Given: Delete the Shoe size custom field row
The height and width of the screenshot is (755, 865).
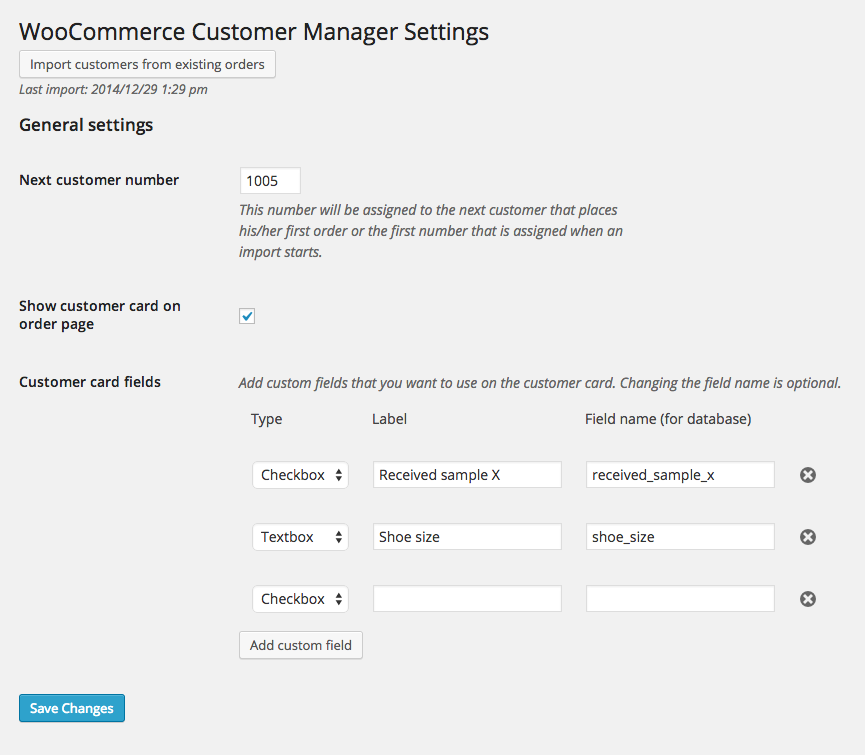Looking at the screenshot, I should (807, 537).
